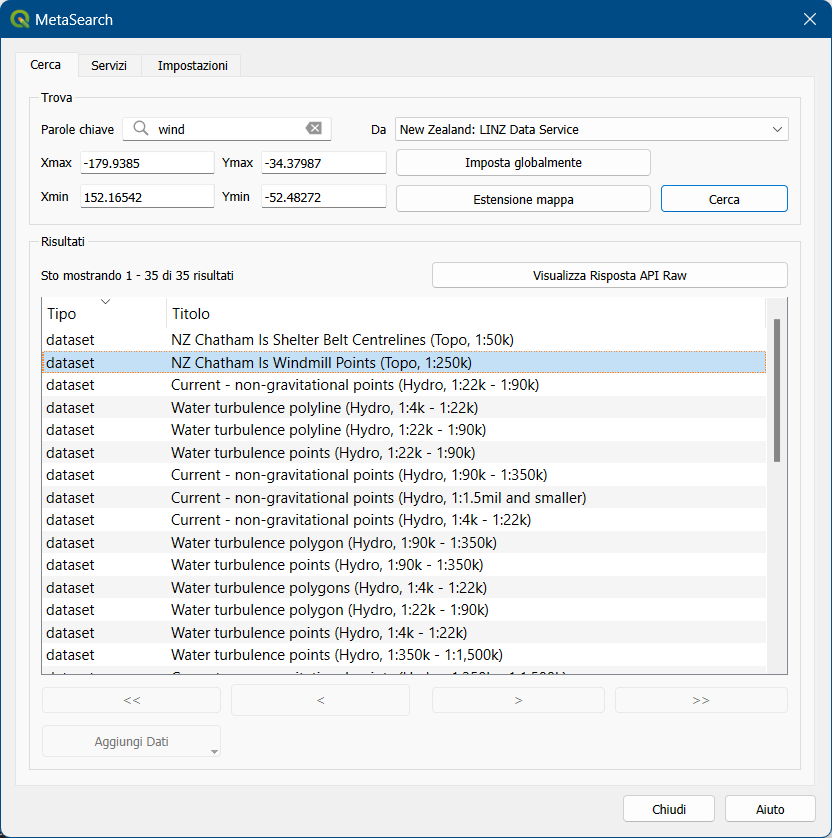The width and height of the screenshot is (832, 838).
Task: Click the Titolo column header
Action: point(466,313)
